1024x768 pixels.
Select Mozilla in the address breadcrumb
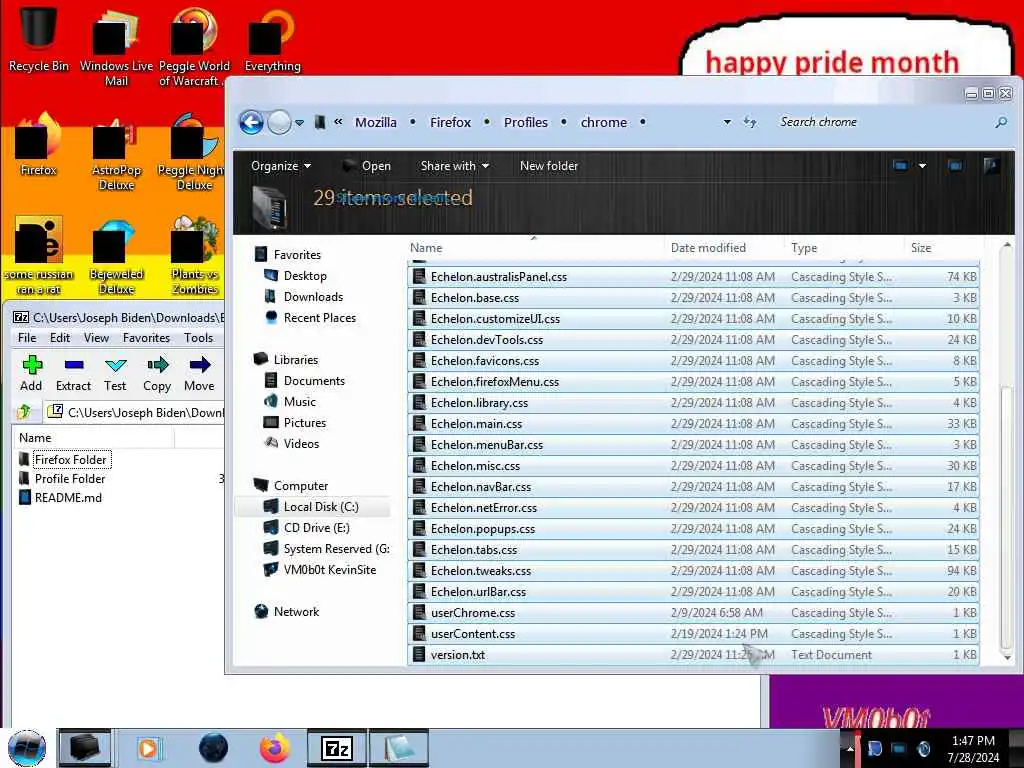tap(376, 122)
